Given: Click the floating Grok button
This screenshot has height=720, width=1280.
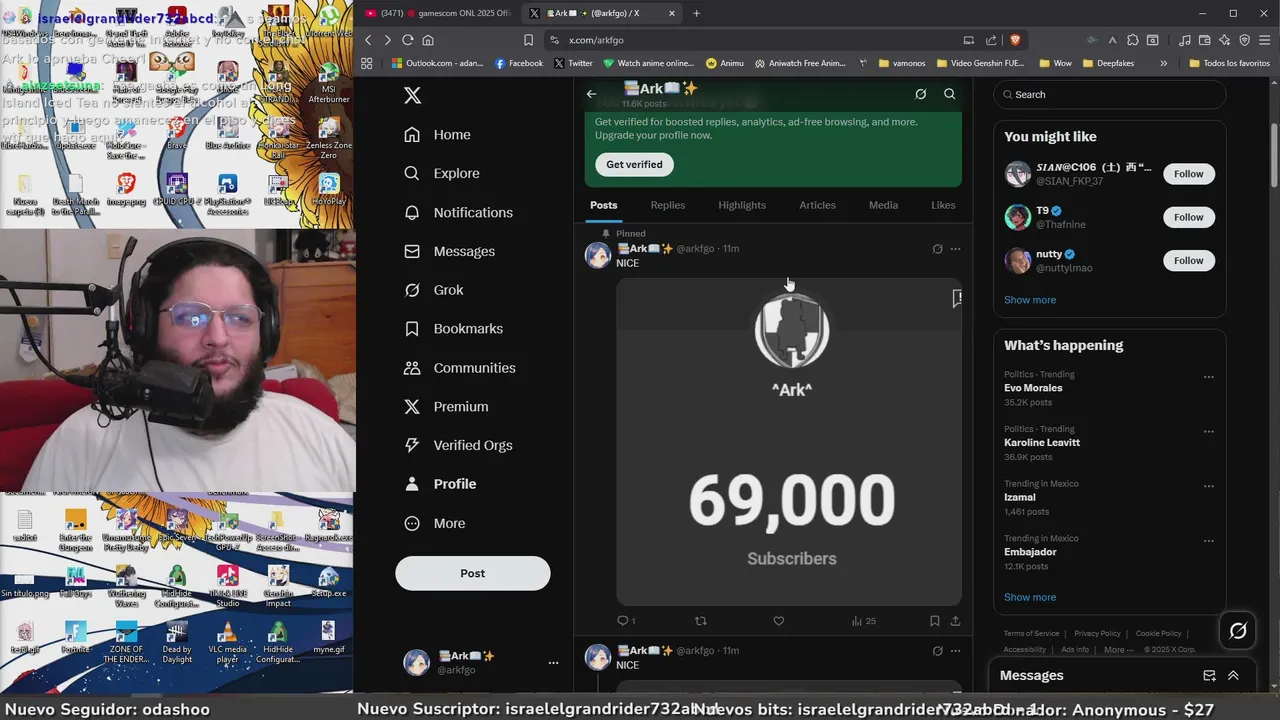Looking at the screenshot, I should click(1238, 630).
